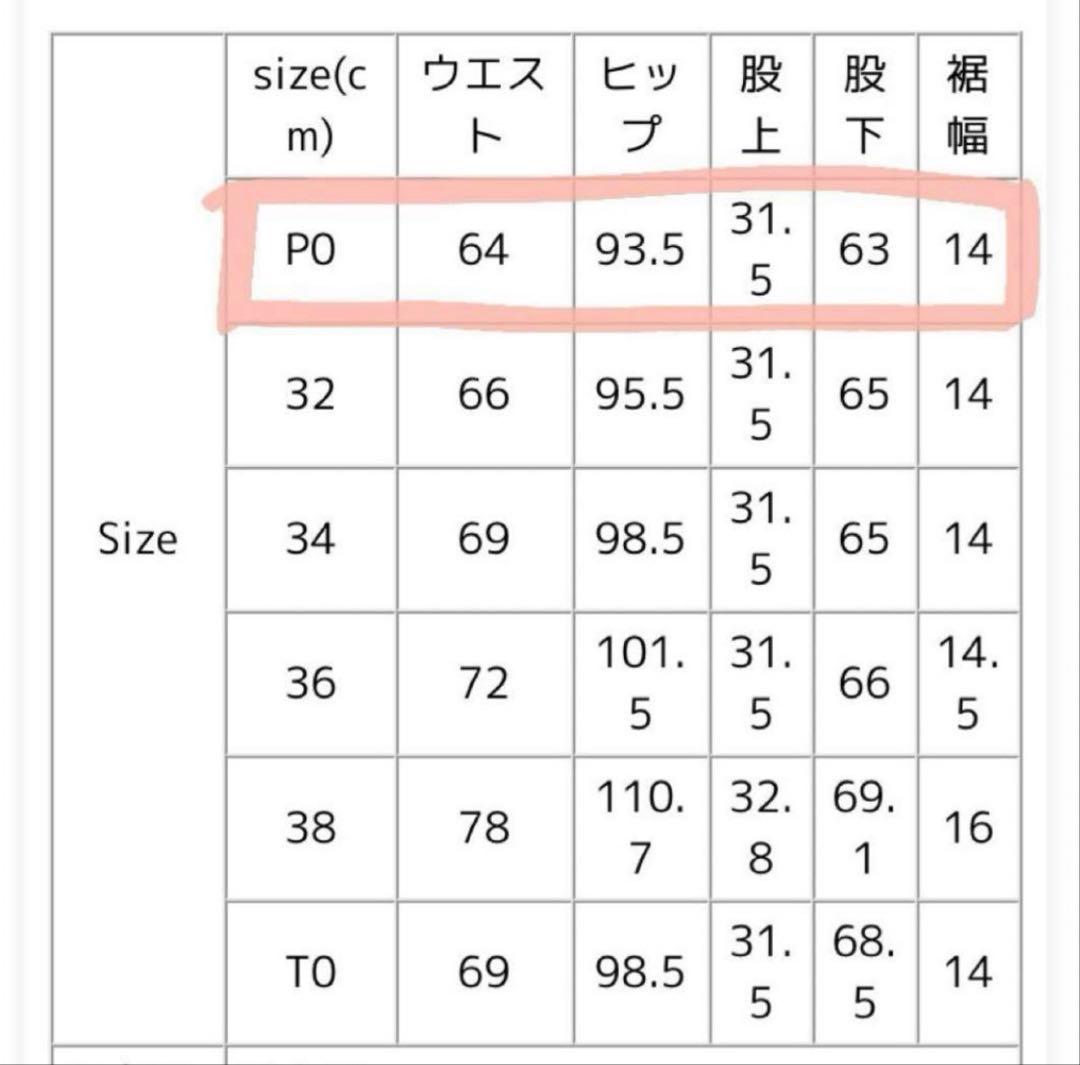1080x1065 pixels.
Task: Select the 股下 column header
Action: point(864,106)
